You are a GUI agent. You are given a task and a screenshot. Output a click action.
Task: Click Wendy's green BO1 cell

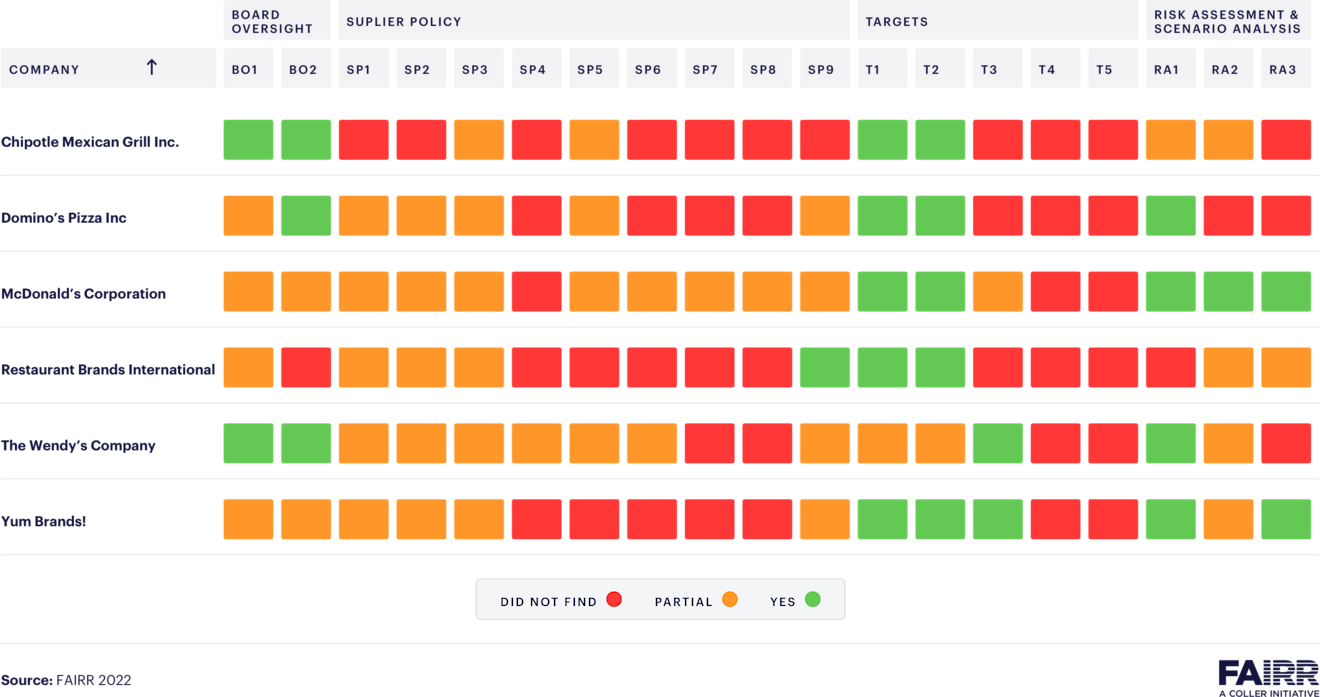(248, 444)
